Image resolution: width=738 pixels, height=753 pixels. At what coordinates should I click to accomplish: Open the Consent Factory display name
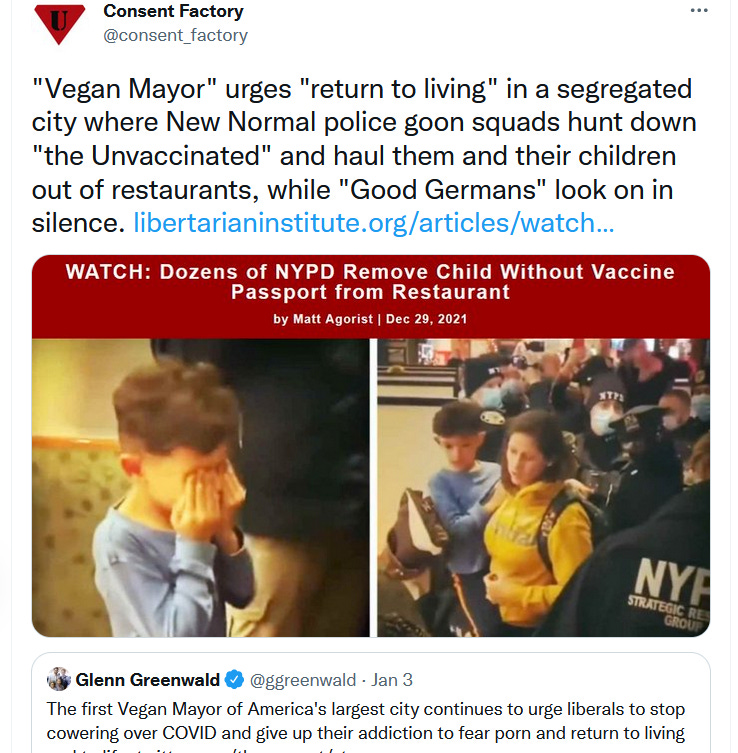coord(173,11)
